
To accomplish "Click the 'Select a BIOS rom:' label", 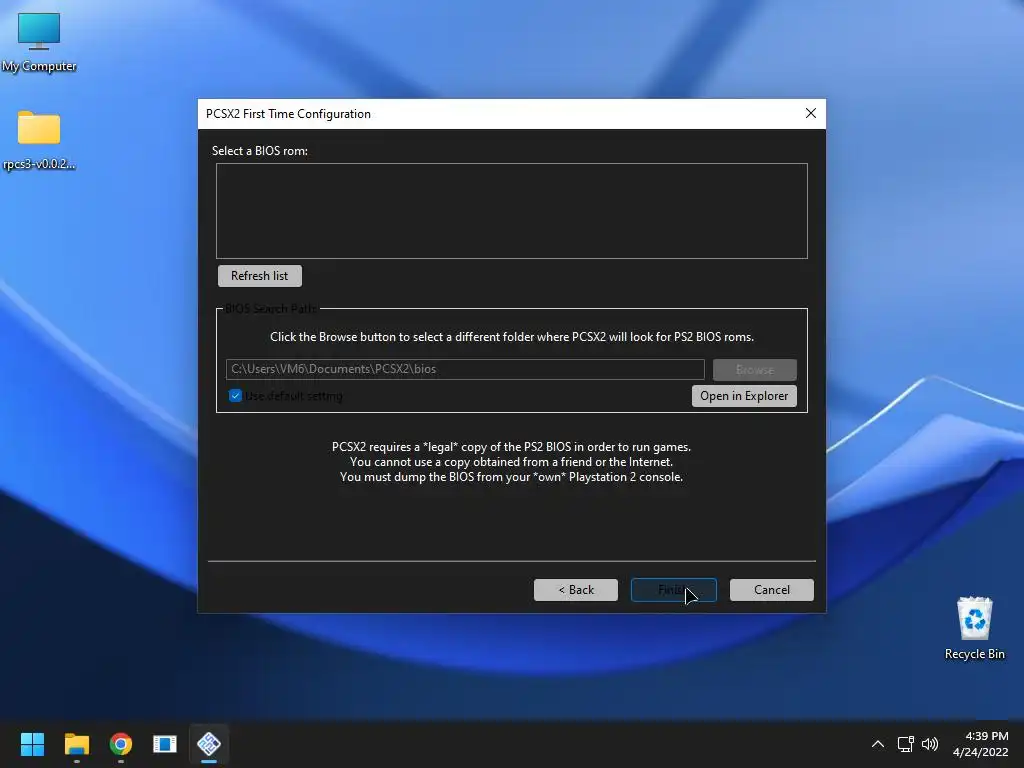I will (259, 151).
